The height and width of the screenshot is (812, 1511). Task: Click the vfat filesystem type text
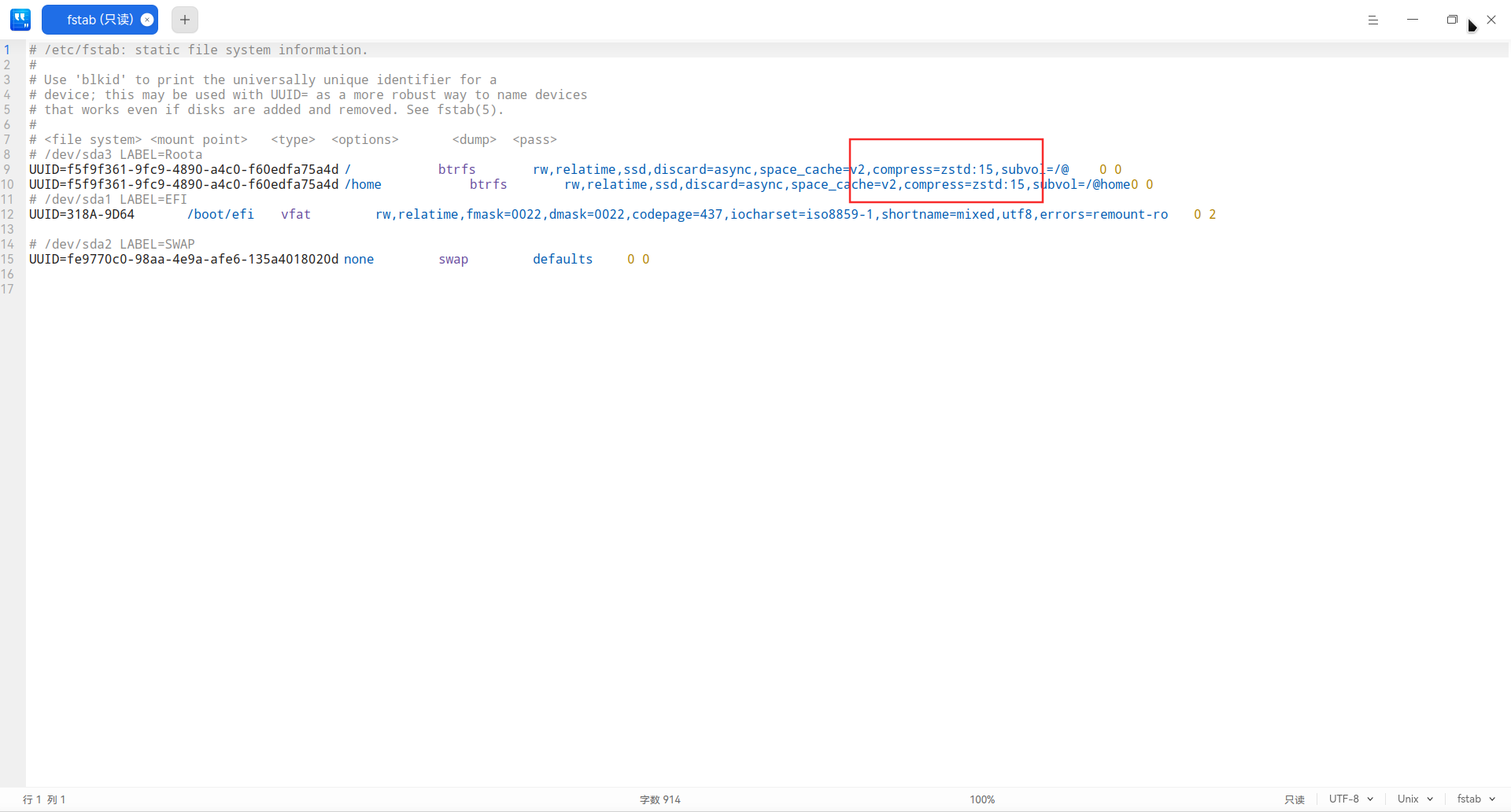pyautogui.click(x=296, y=214)
